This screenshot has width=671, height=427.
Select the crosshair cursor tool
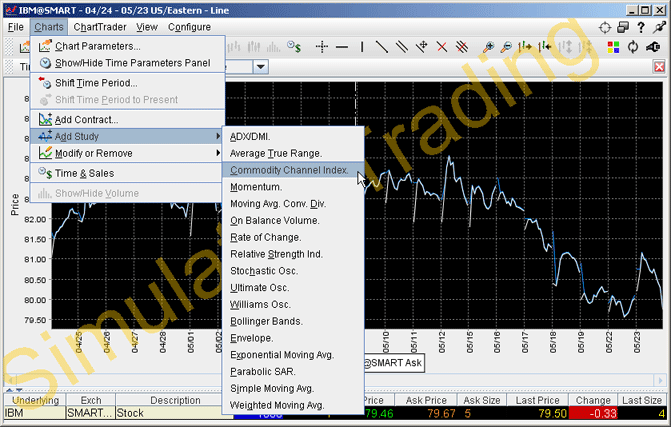tap(322, 47)
